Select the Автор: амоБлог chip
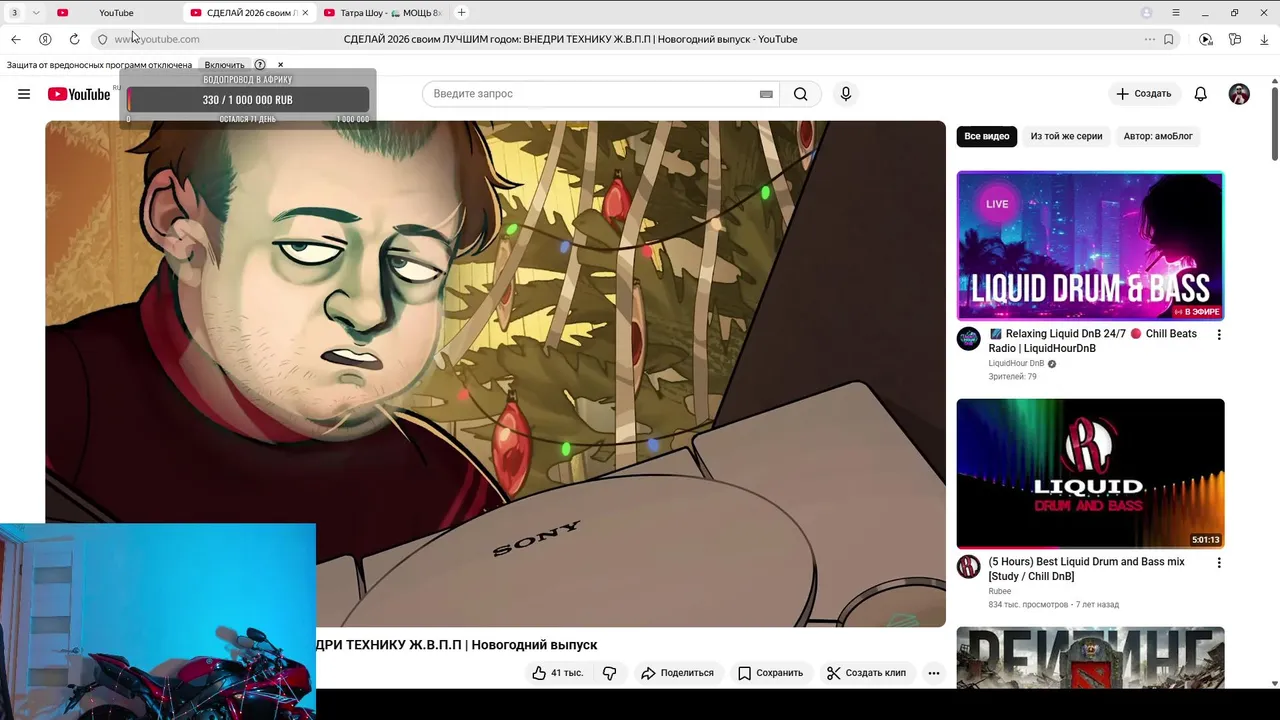This screenshot has width=1280, height=720. coord(1158,136)
